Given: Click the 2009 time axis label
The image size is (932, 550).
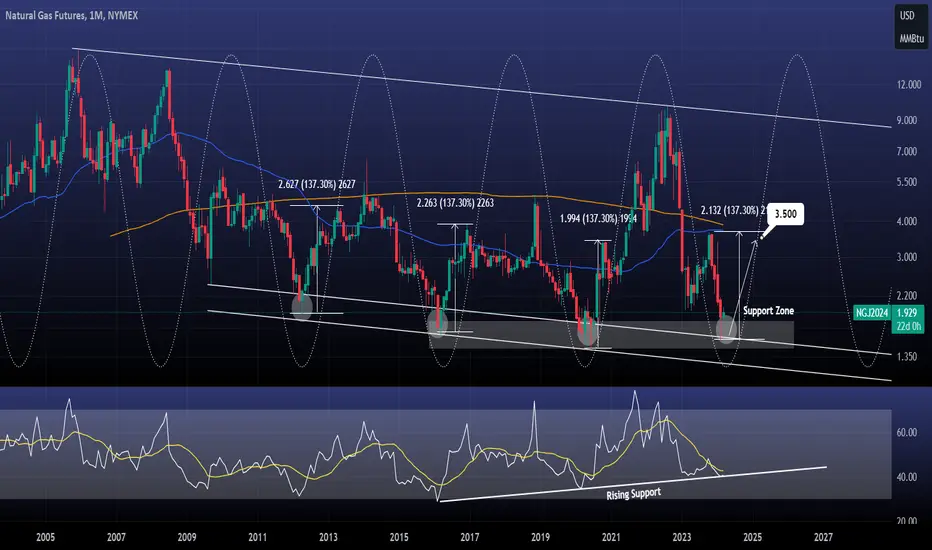Looking at the screenshot, I should tap(187, 538).
